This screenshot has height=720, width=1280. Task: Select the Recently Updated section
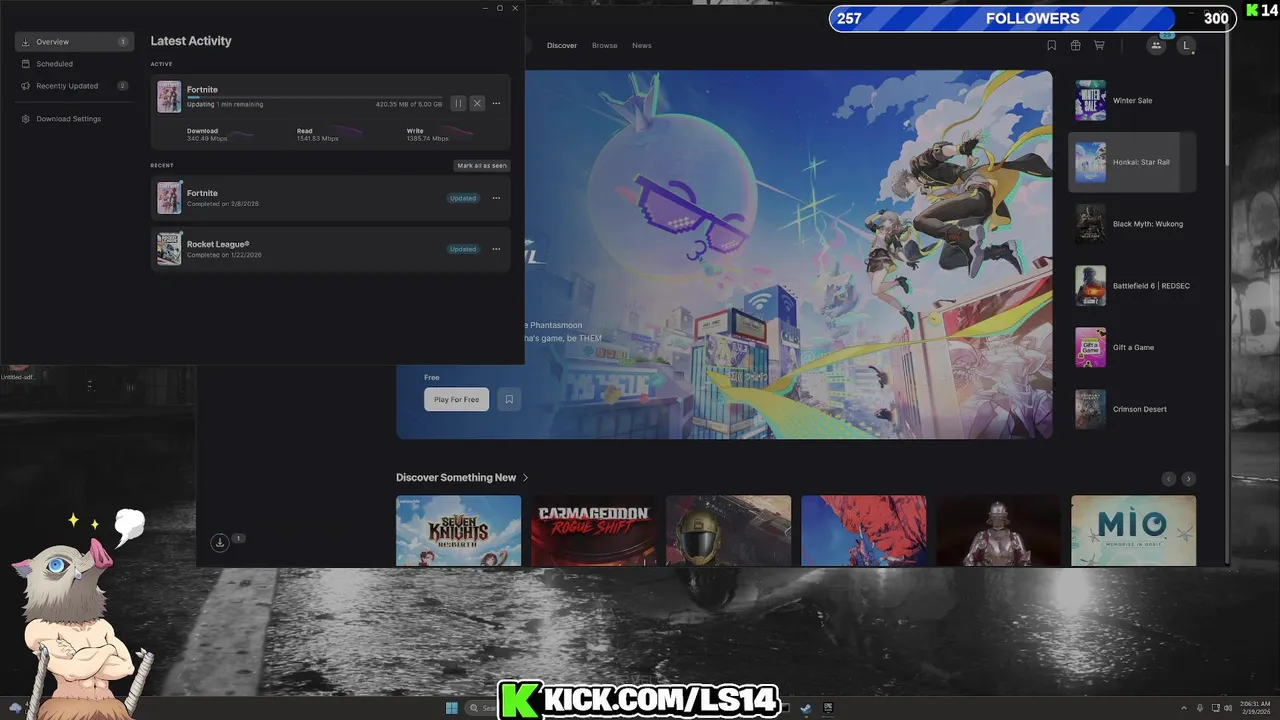pos(74,86)
